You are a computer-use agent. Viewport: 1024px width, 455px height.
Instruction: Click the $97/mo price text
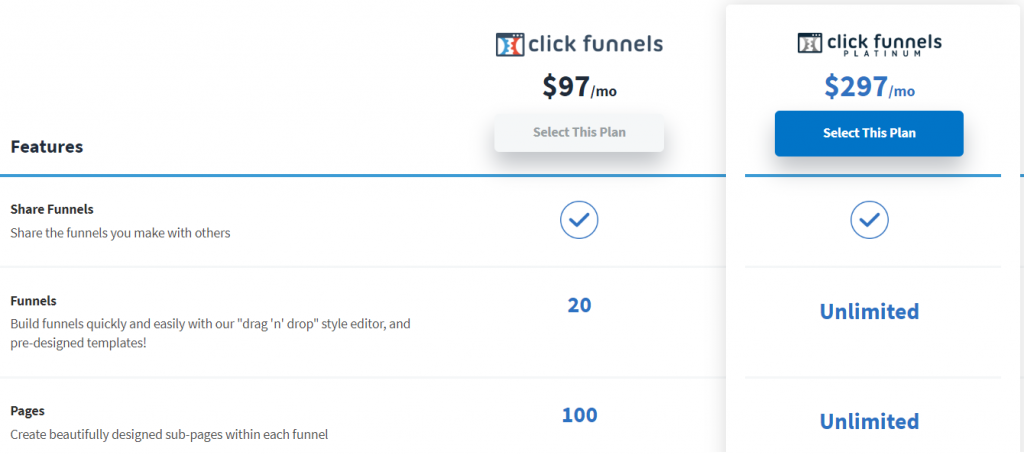579,87
